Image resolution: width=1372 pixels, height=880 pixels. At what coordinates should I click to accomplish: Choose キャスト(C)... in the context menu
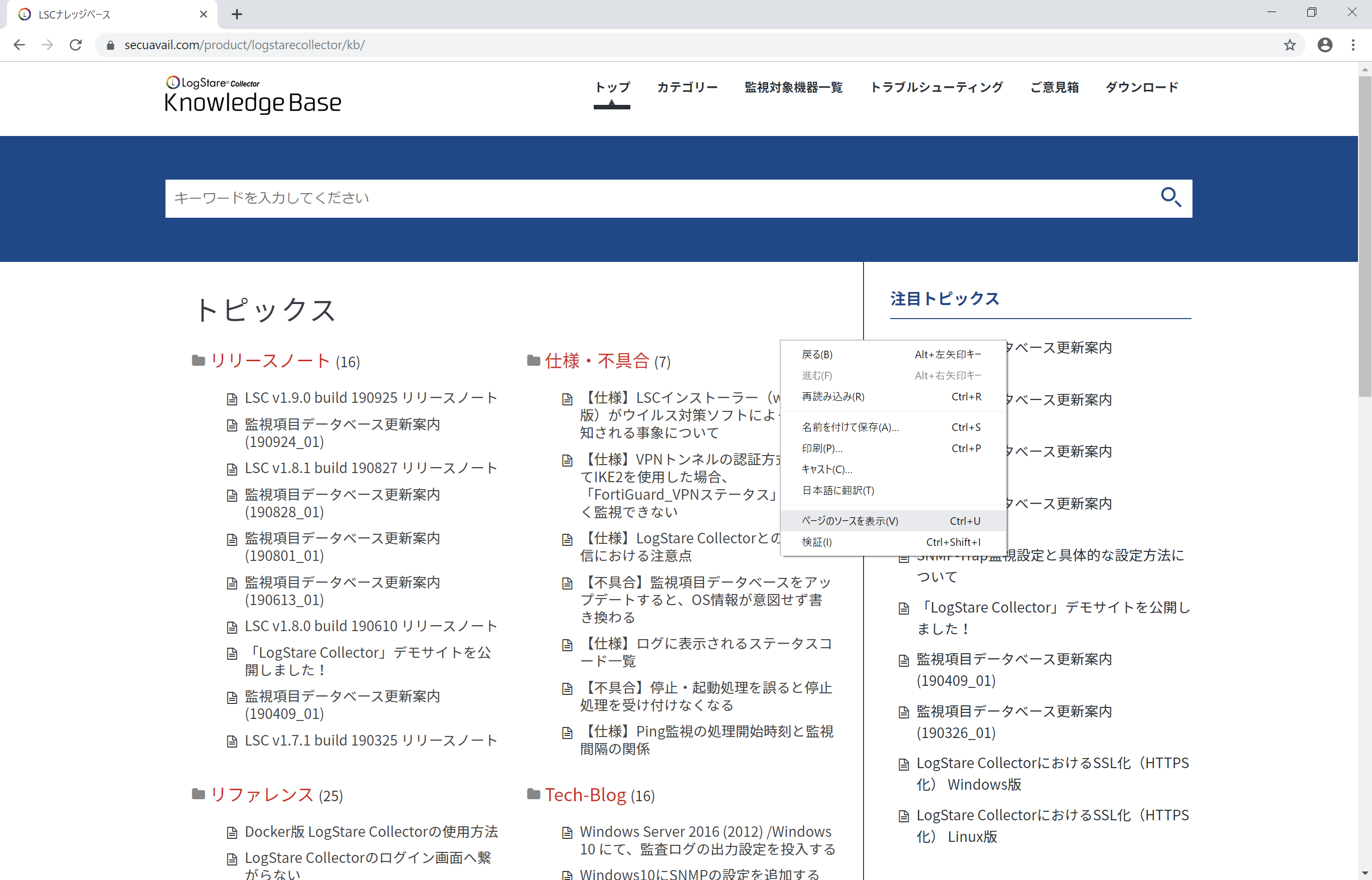[893, 469]
